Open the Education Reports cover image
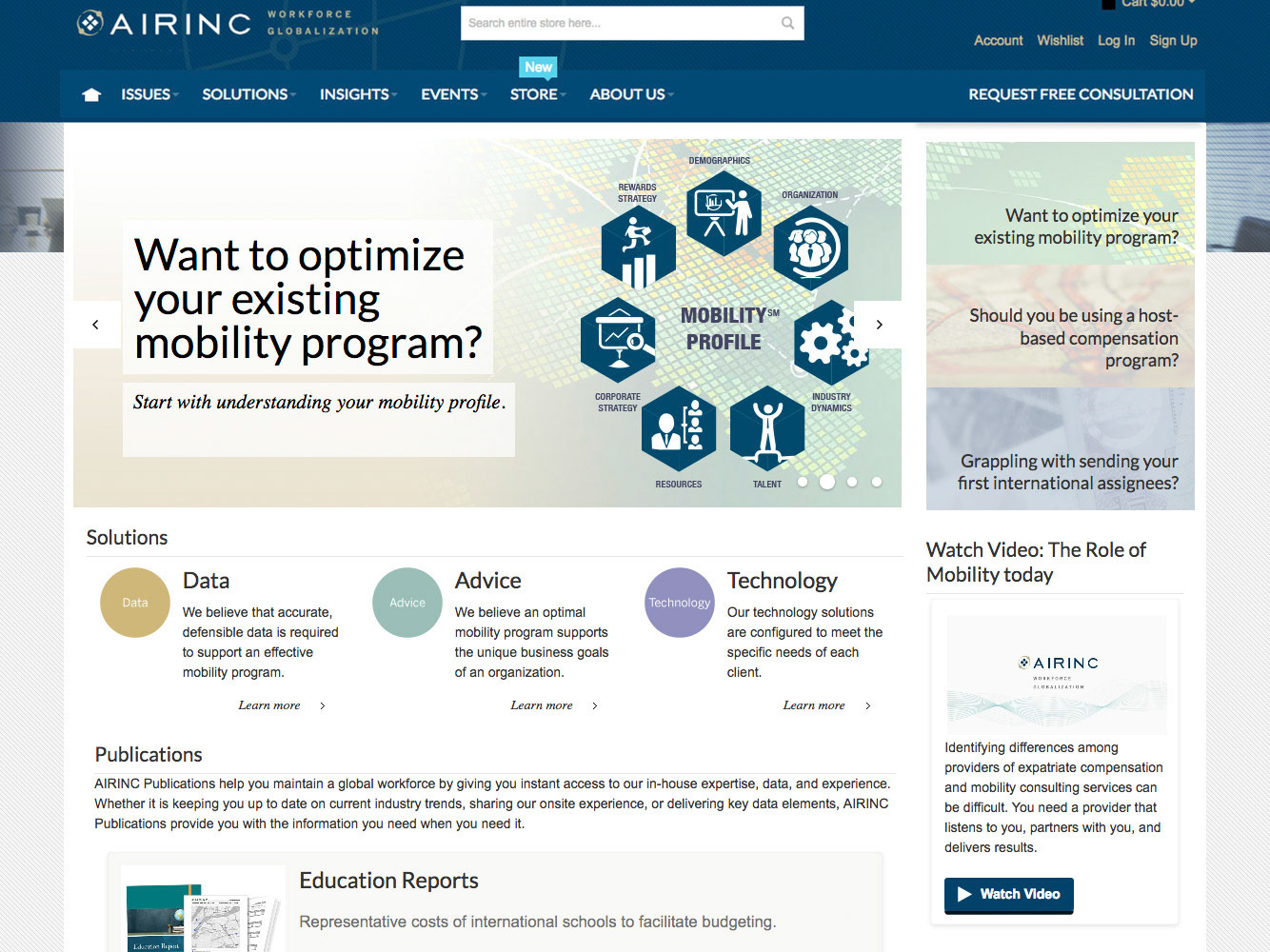This screenshot has width=1270, height=952. tap(203, 909)
